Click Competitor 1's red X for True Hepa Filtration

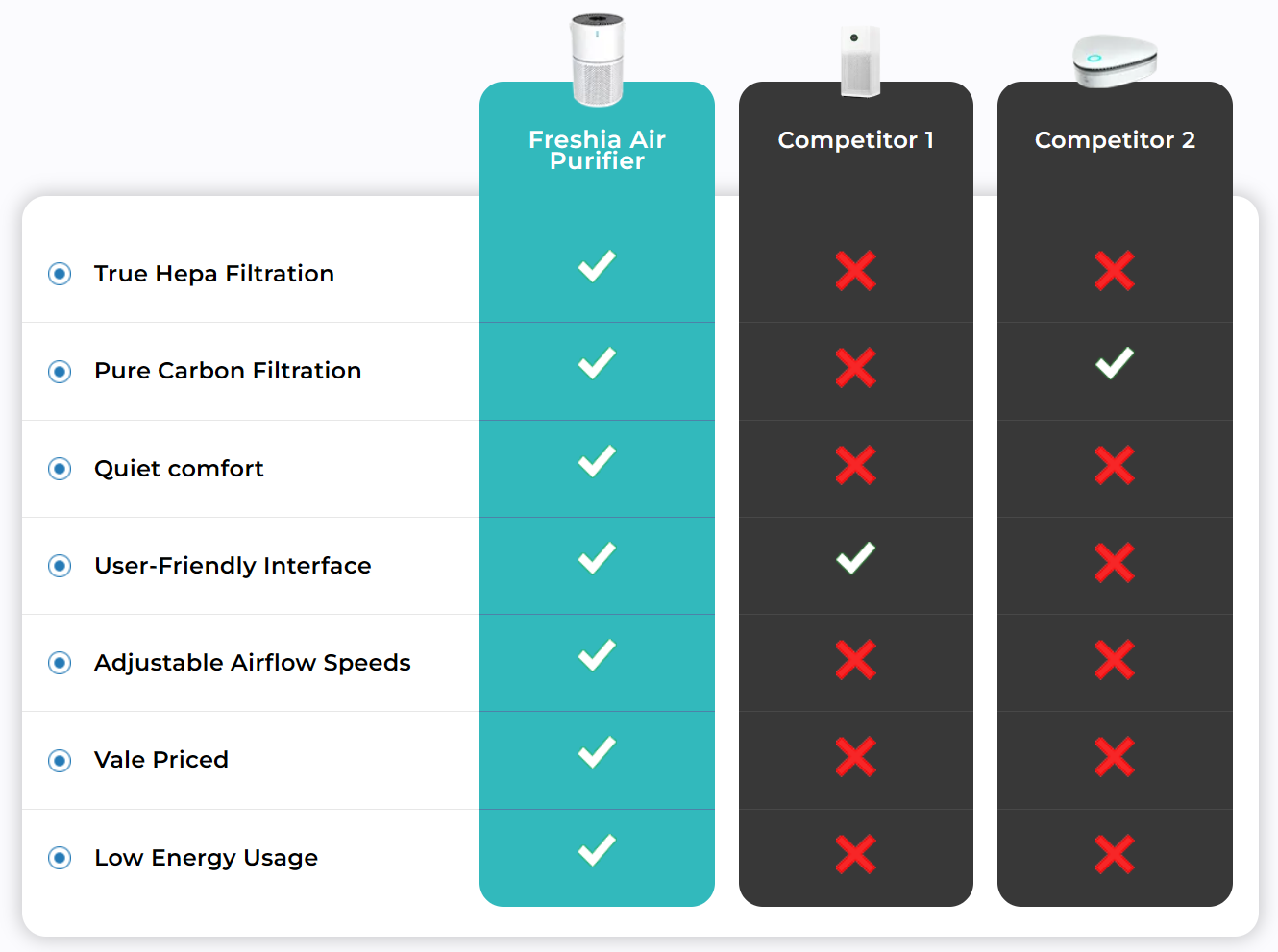[855, 271]
